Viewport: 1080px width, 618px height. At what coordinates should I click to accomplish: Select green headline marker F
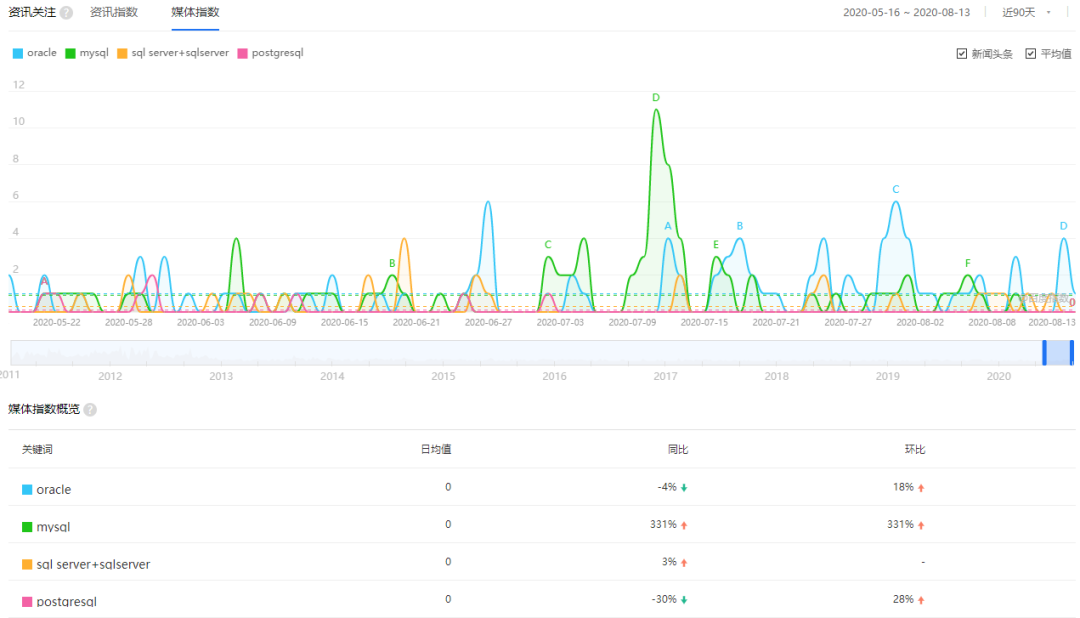coord(968,264)
